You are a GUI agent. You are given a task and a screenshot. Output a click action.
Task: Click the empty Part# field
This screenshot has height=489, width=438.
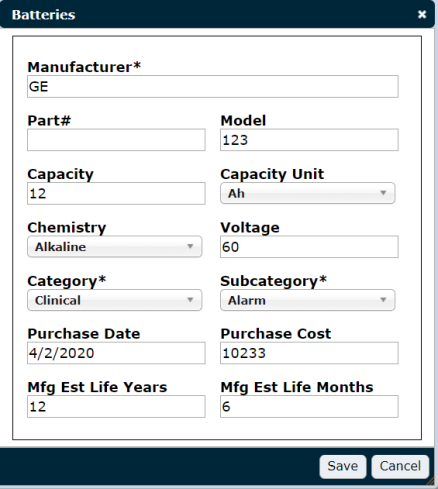(116, 140)
